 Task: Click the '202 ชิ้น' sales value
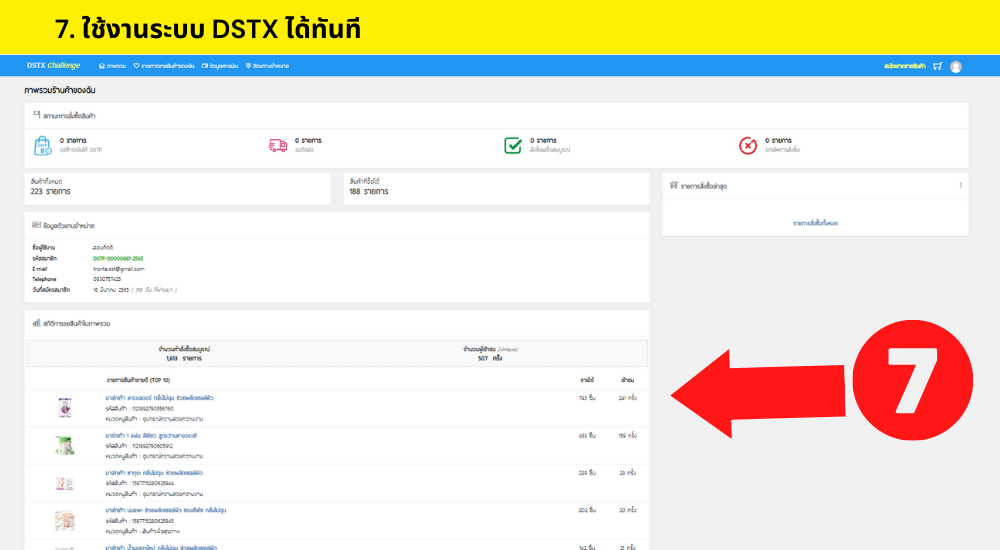(587, 510)
